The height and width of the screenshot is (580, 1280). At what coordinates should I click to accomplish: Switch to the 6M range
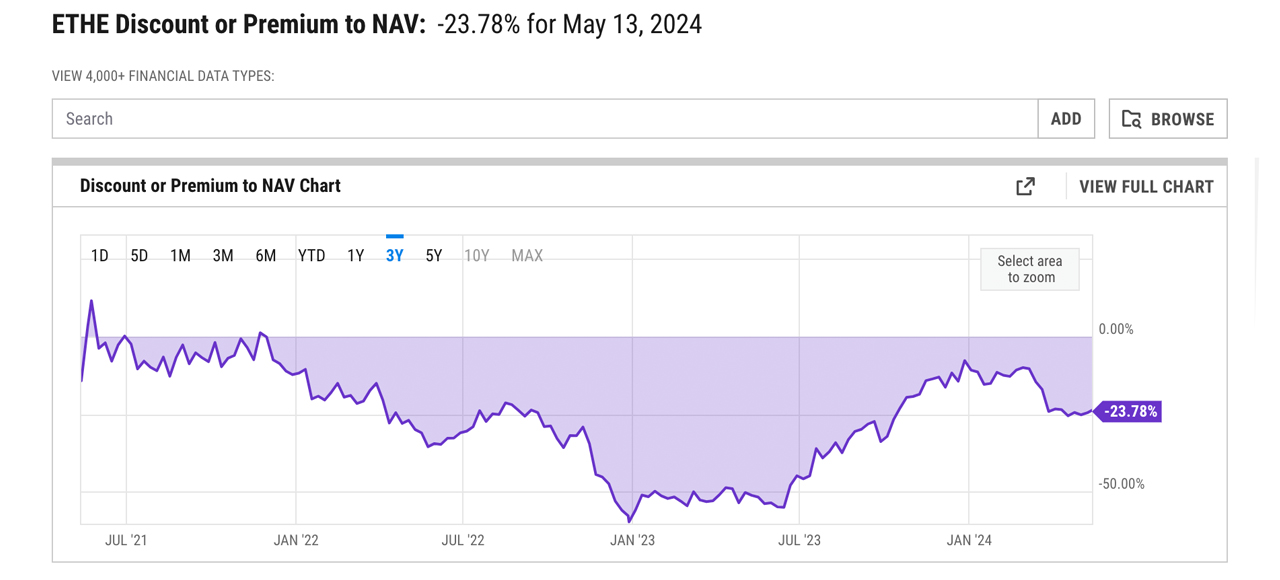coord(266,256)
